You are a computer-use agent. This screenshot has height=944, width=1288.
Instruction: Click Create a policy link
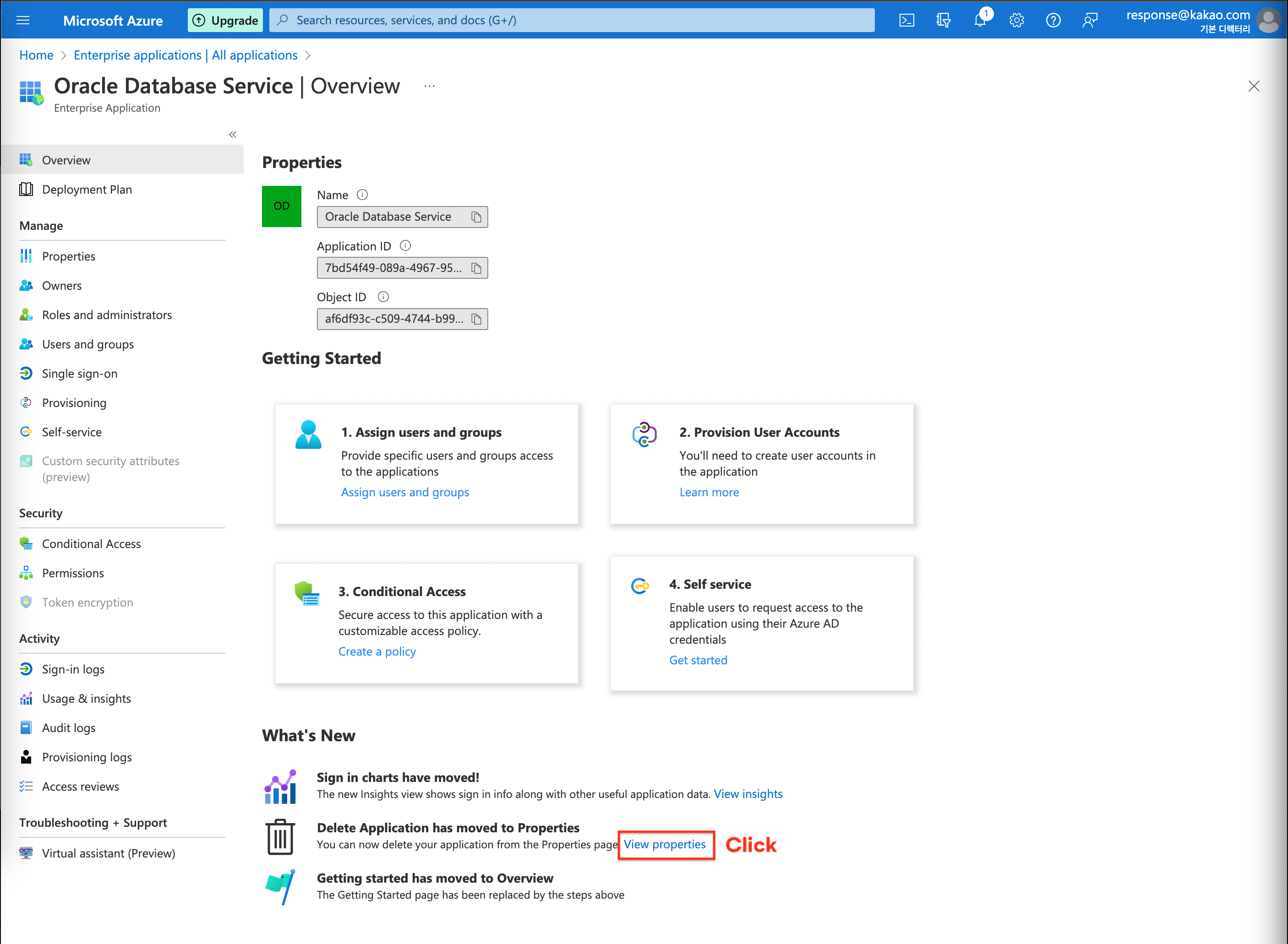[377, 651]
